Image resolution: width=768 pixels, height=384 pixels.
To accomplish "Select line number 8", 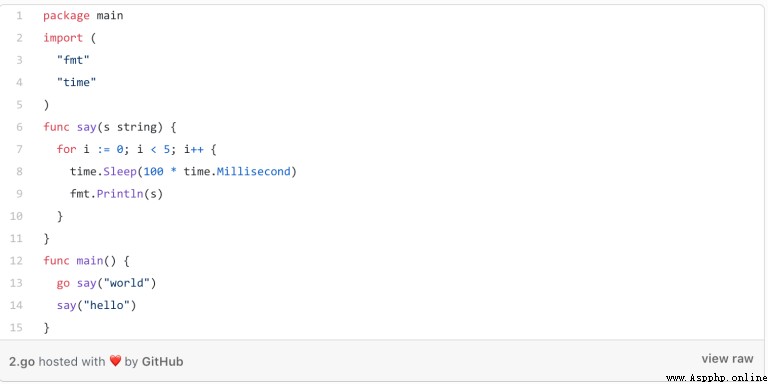I will pos(19,171).
